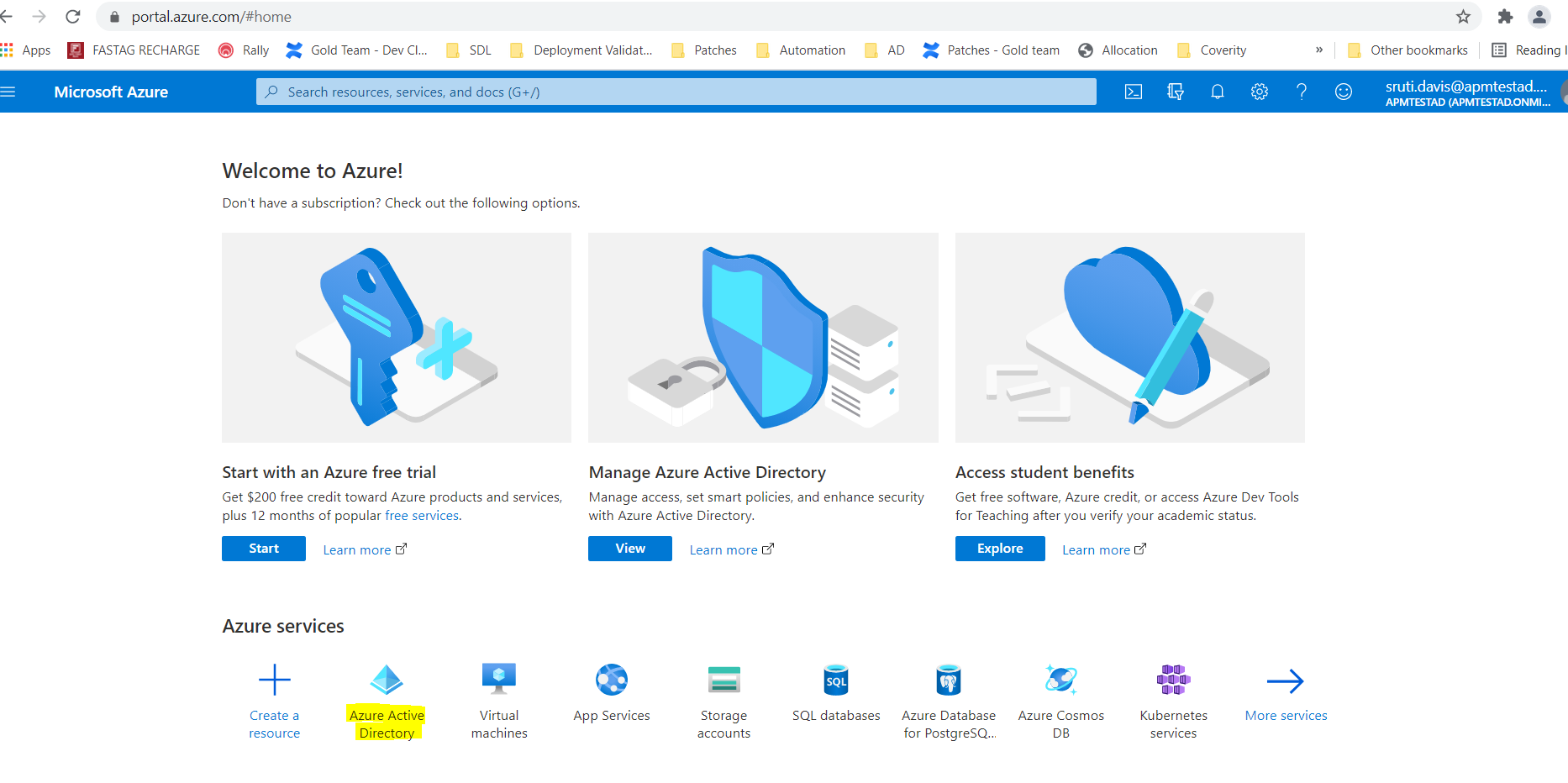Screen dimensions: 1568x783
Task: Click the Active Directory shield illustration
Action: pyautogui.click(x=763, y=338)
